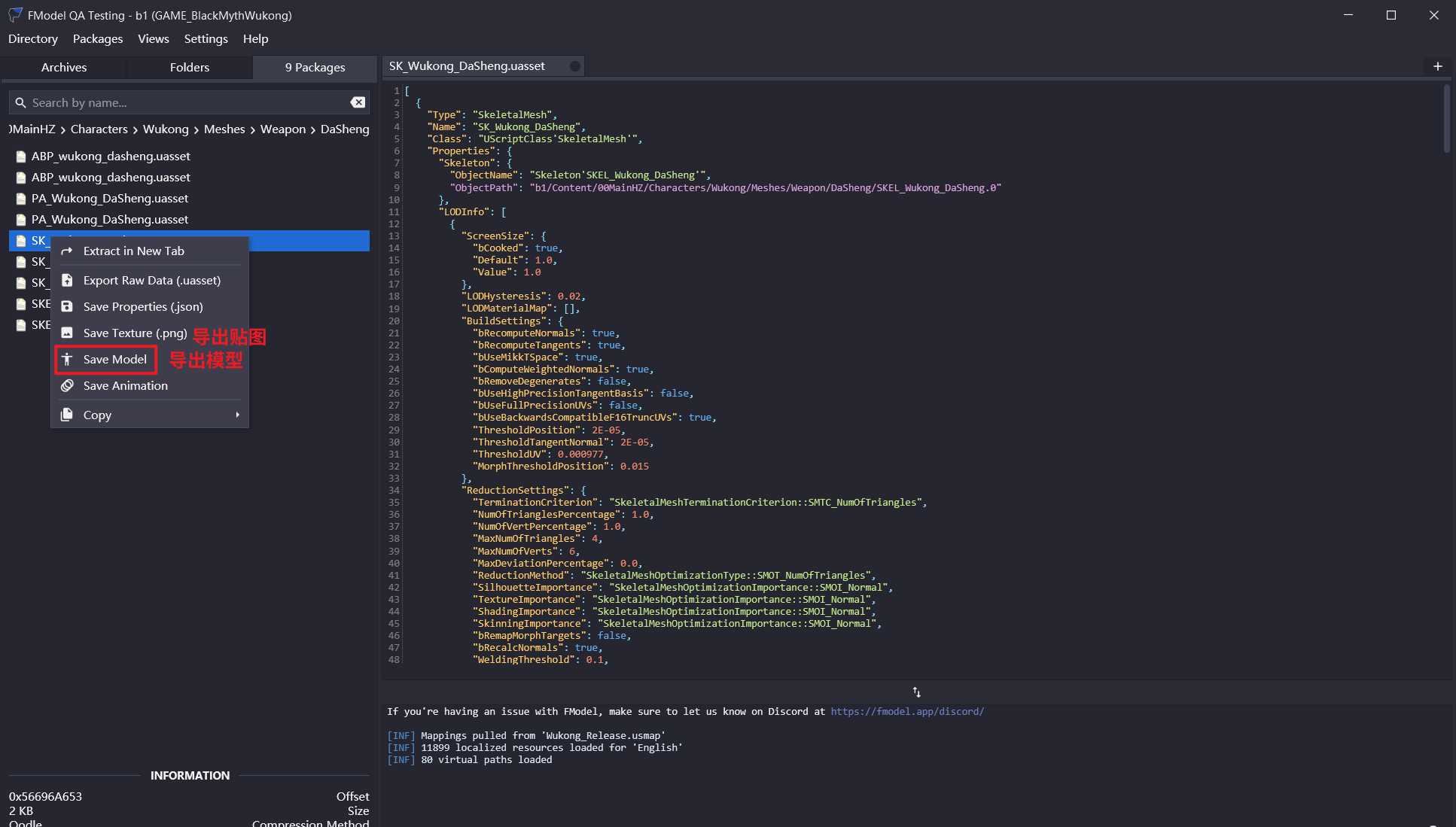Choose Extract in New Tab
The width and height of the screenshot is (1456, 827).
tap(150, 251)
